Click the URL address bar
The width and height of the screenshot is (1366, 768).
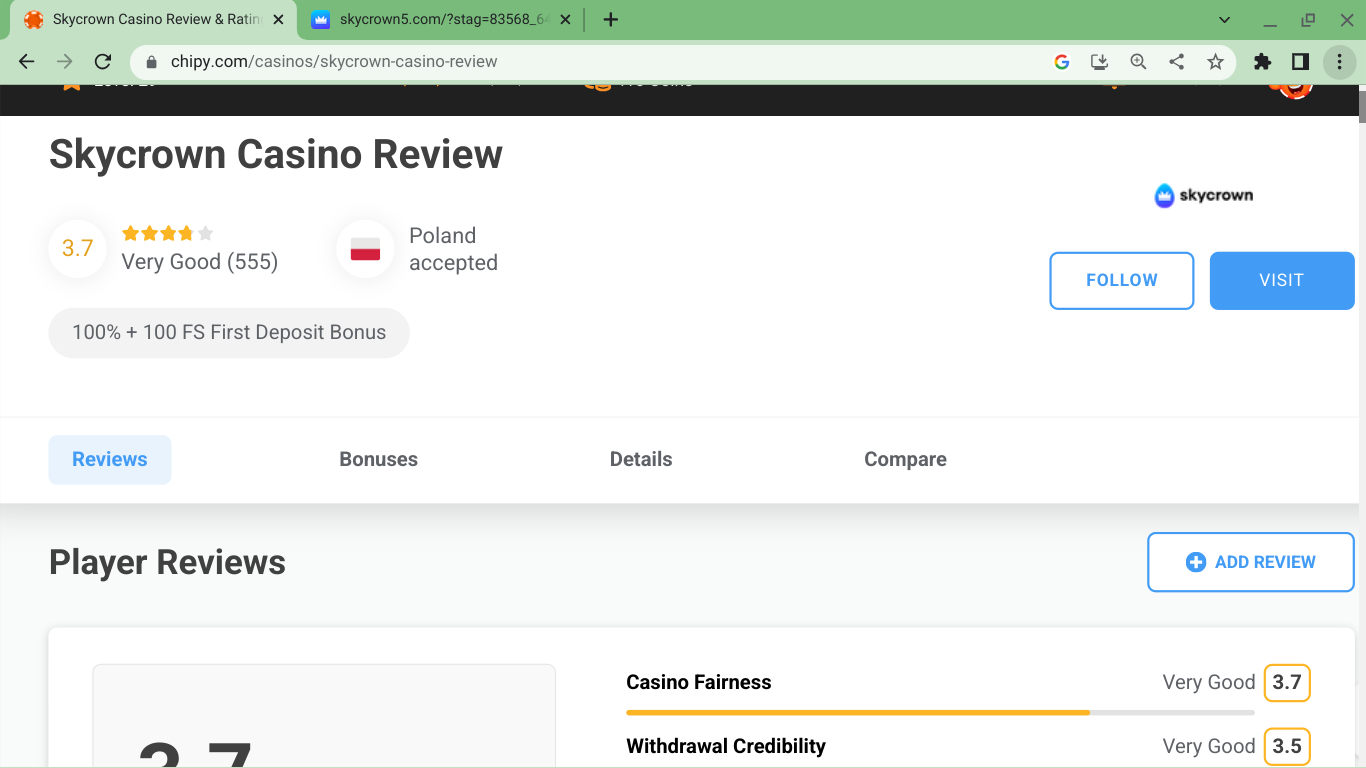click(x=600, y=62)
